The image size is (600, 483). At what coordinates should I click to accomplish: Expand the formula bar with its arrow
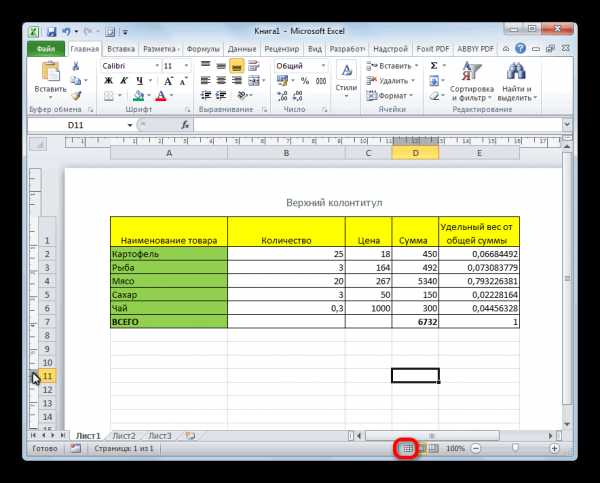tap(567, 124)
